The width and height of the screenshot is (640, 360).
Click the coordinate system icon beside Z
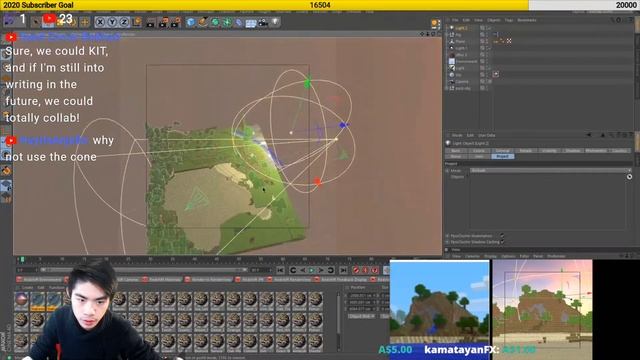137,22
